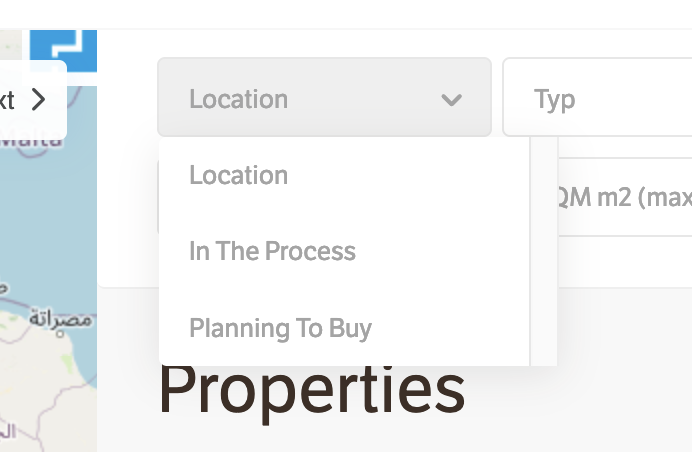692x452 pixels.
Task: Click the 'Properties' heading
Action: [311, 390]
